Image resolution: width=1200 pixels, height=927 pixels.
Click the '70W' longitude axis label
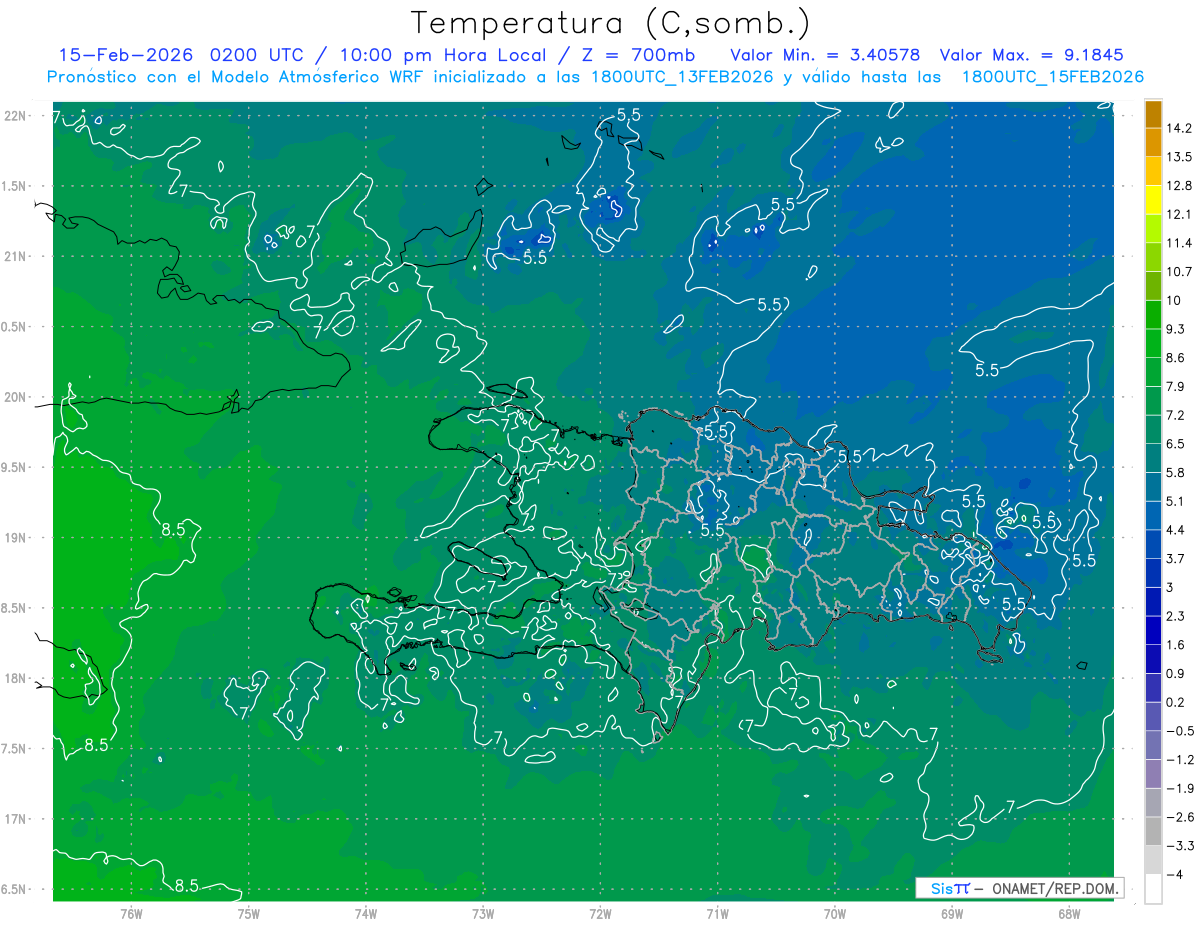point(834,914)
